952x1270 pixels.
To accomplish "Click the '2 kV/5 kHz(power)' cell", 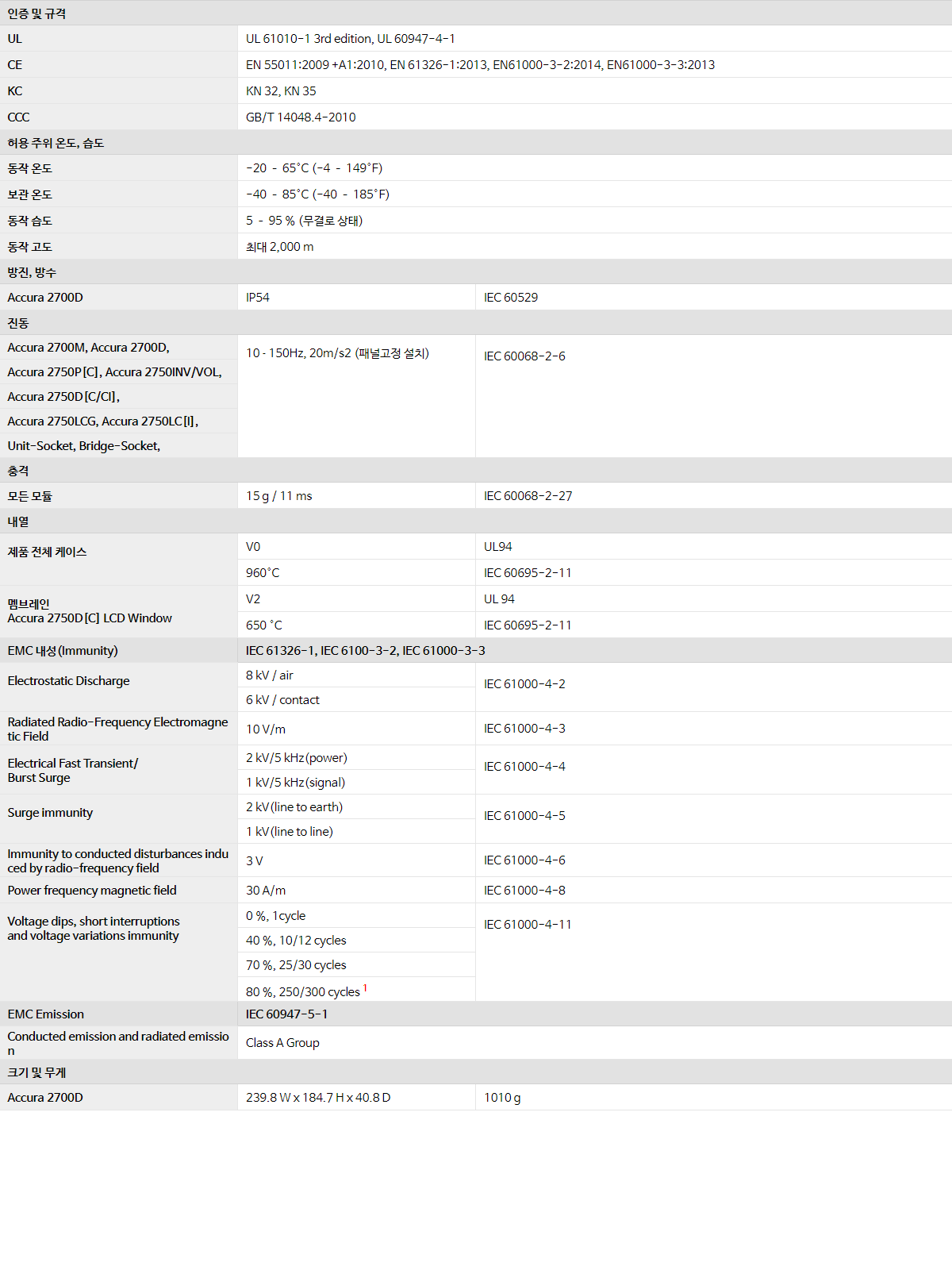I will coord(356,758).
